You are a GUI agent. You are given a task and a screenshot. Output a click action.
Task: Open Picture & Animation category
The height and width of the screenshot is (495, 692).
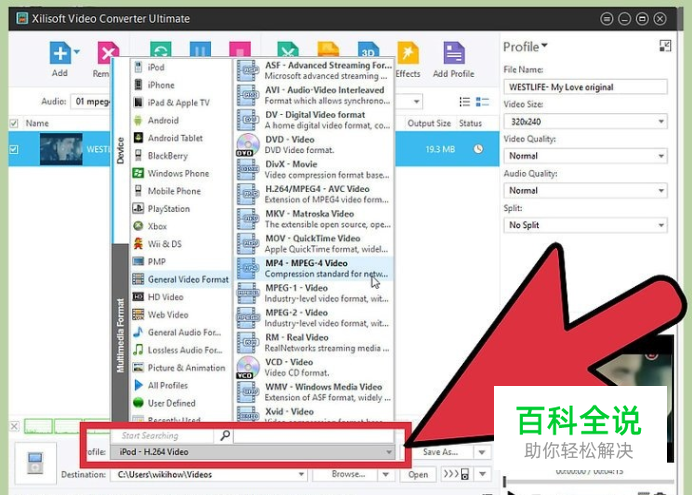[181, 367]
